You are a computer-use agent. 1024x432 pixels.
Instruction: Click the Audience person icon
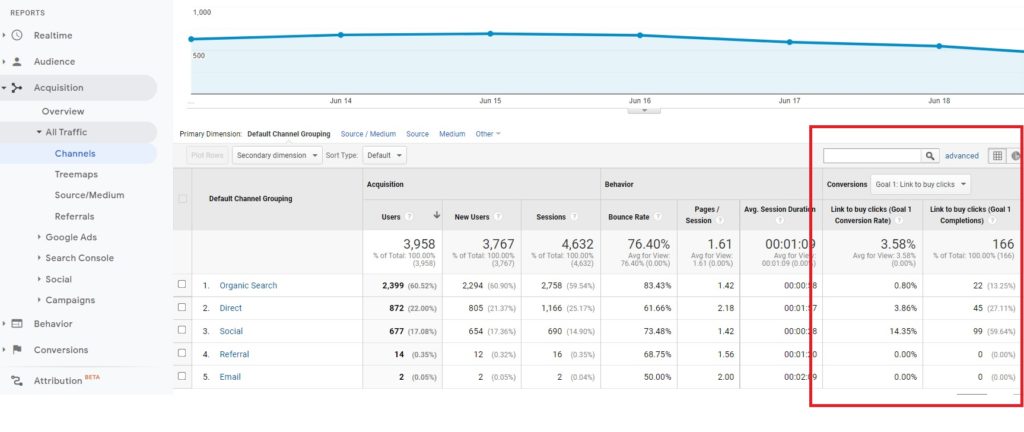[17, 61]
